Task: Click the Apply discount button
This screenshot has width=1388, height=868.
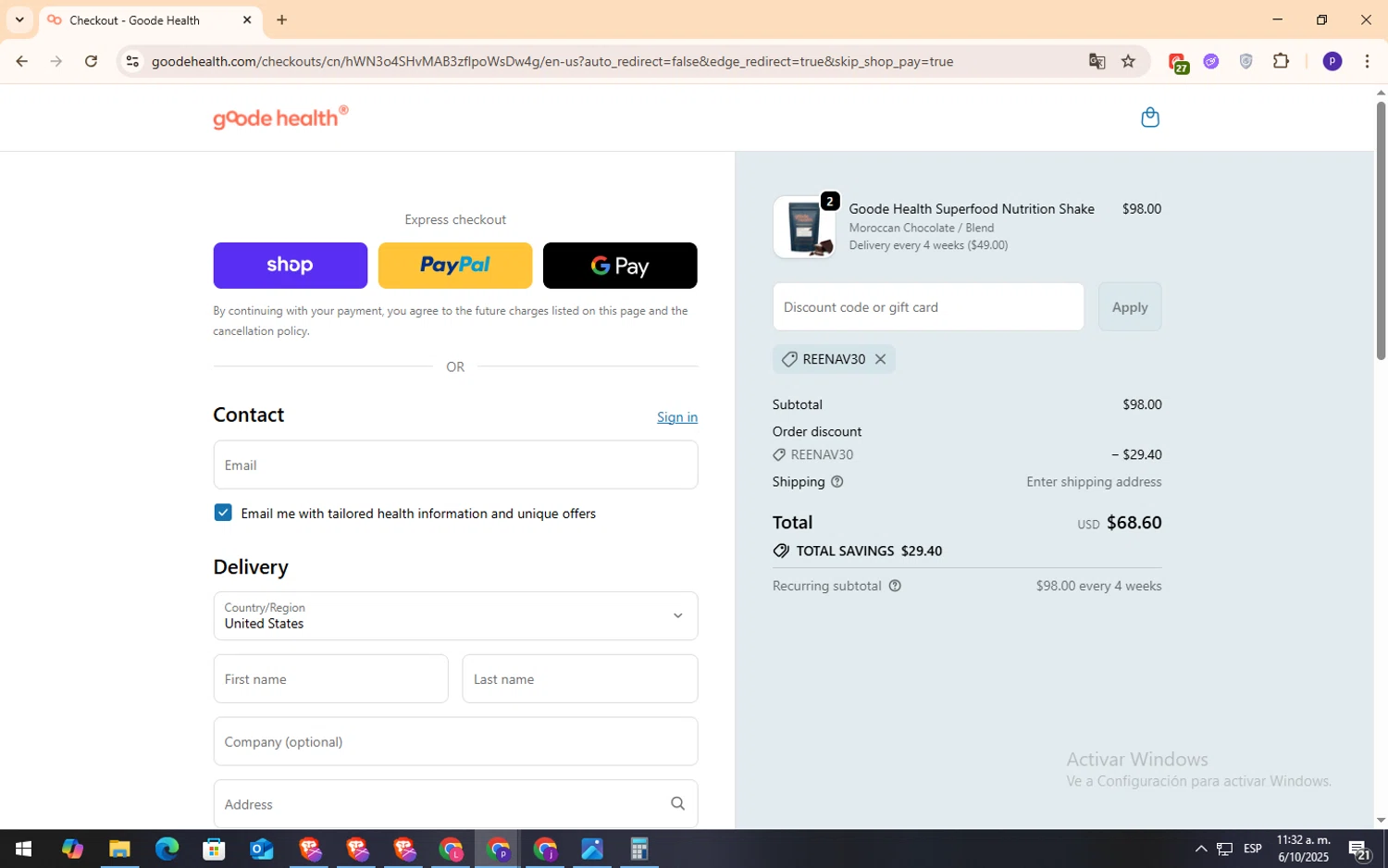Action: click(x=1130, y=307)
